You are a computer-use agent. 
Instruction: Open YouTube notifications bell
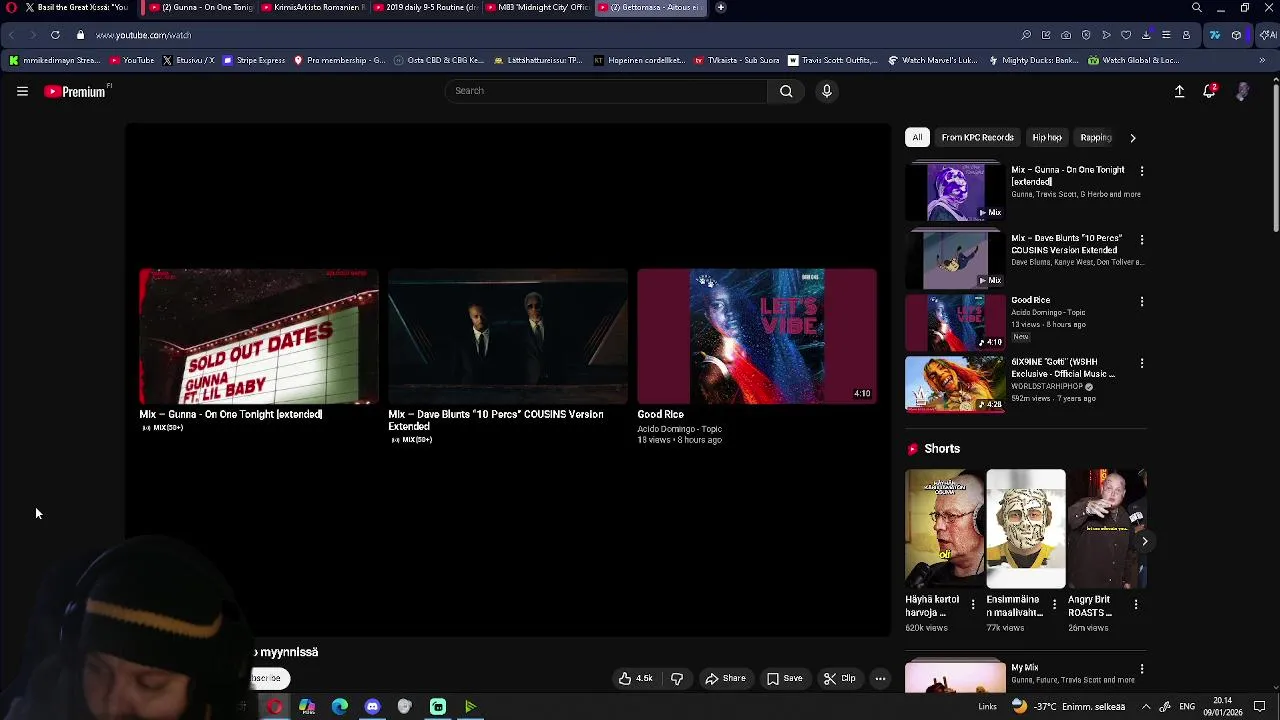[1209, 91]
